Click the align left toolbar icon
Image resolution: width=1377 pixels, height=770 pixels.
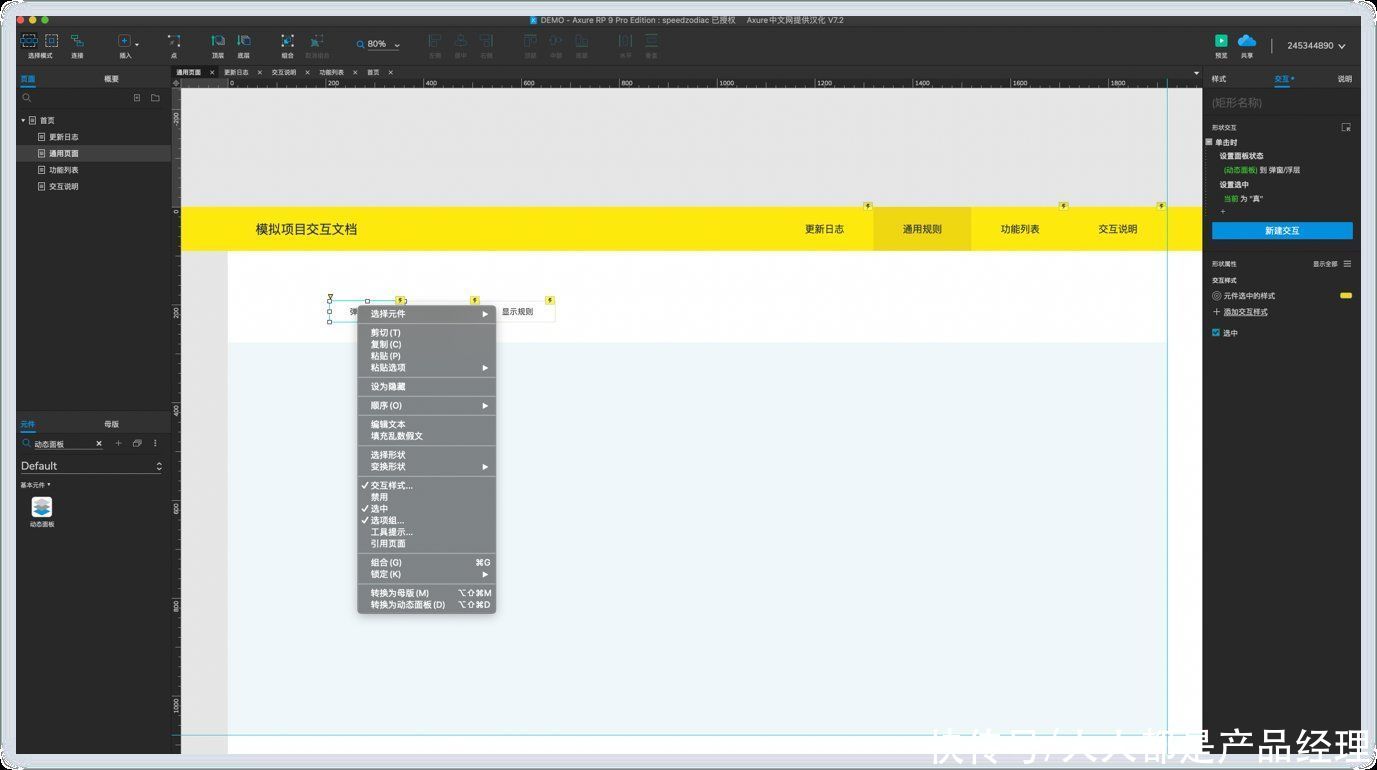pyautogui.click(x=435, y=41)
